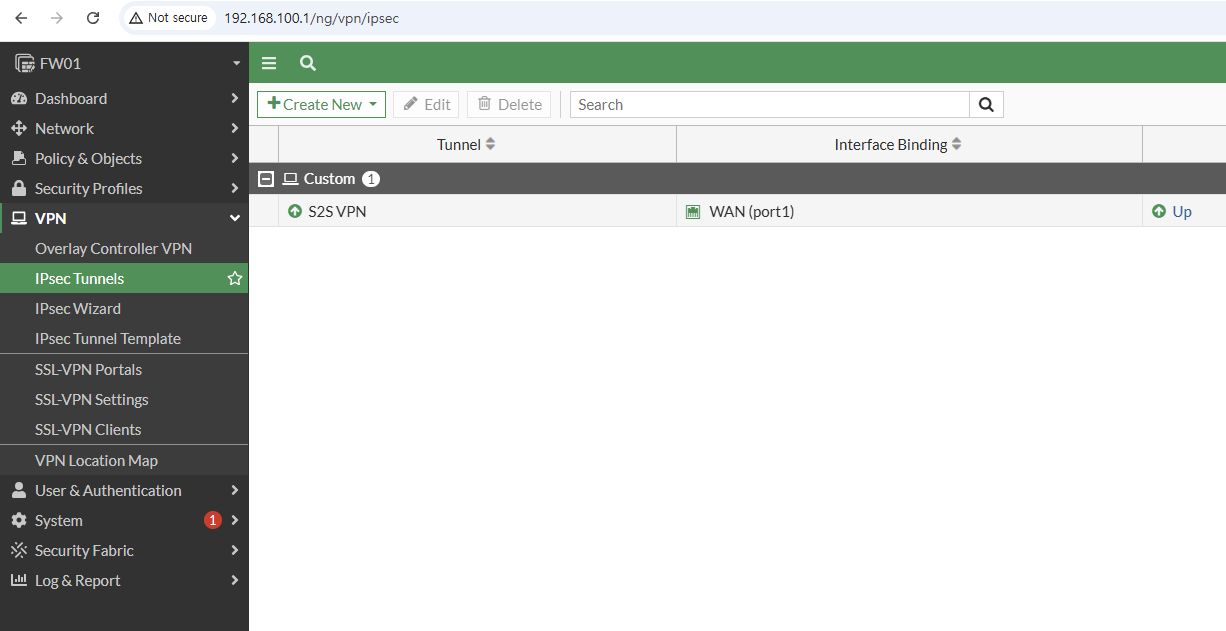This screenshot has height=631, width=1226.
Task: Click the System gear icon
Action: [x=18, y=520]
